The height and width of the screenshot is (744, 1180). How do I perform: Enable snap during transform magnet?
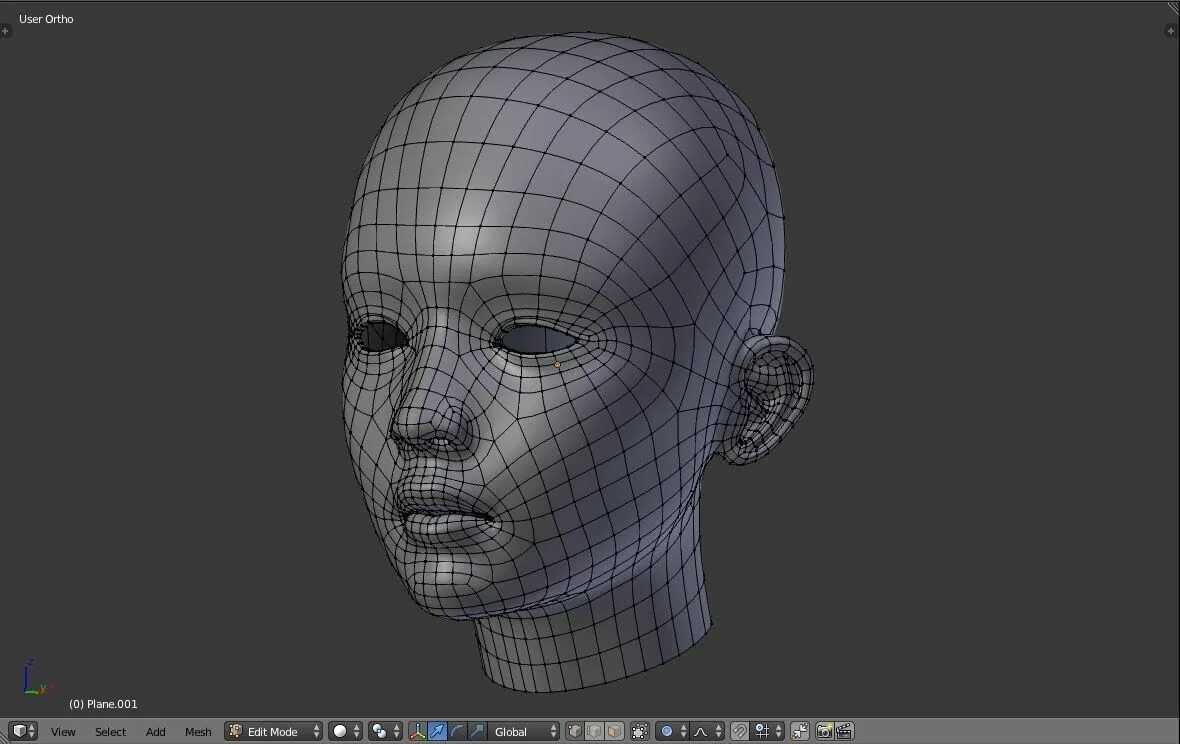[x=740, y=731]
